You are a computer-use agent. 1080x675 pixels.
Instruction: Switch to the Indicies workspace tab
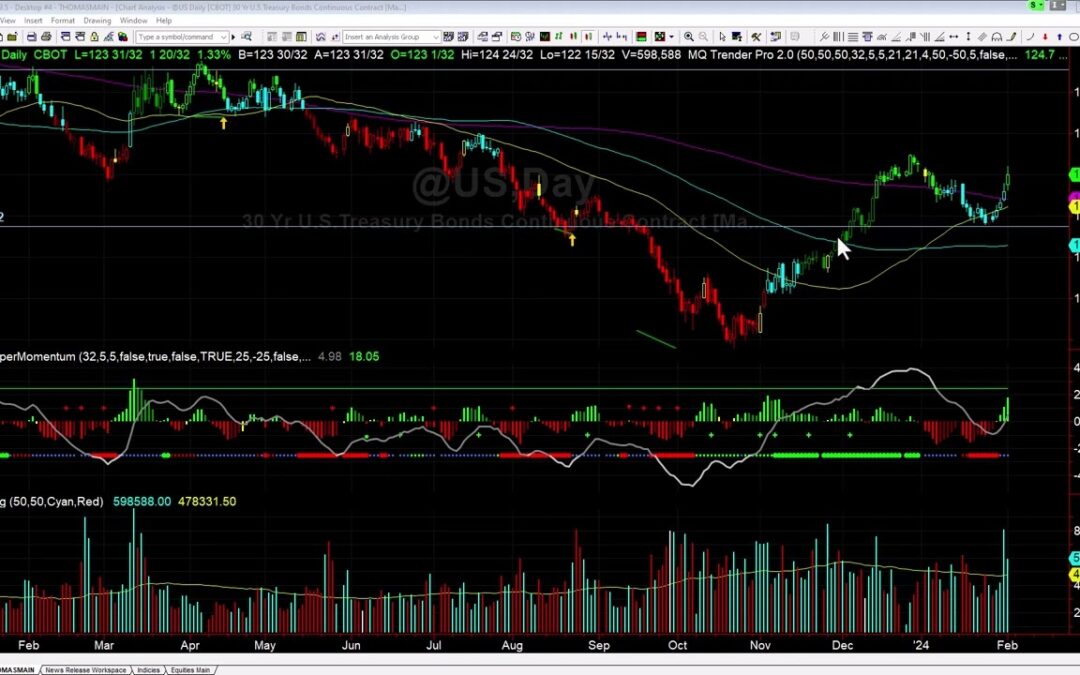coord(149,670)
